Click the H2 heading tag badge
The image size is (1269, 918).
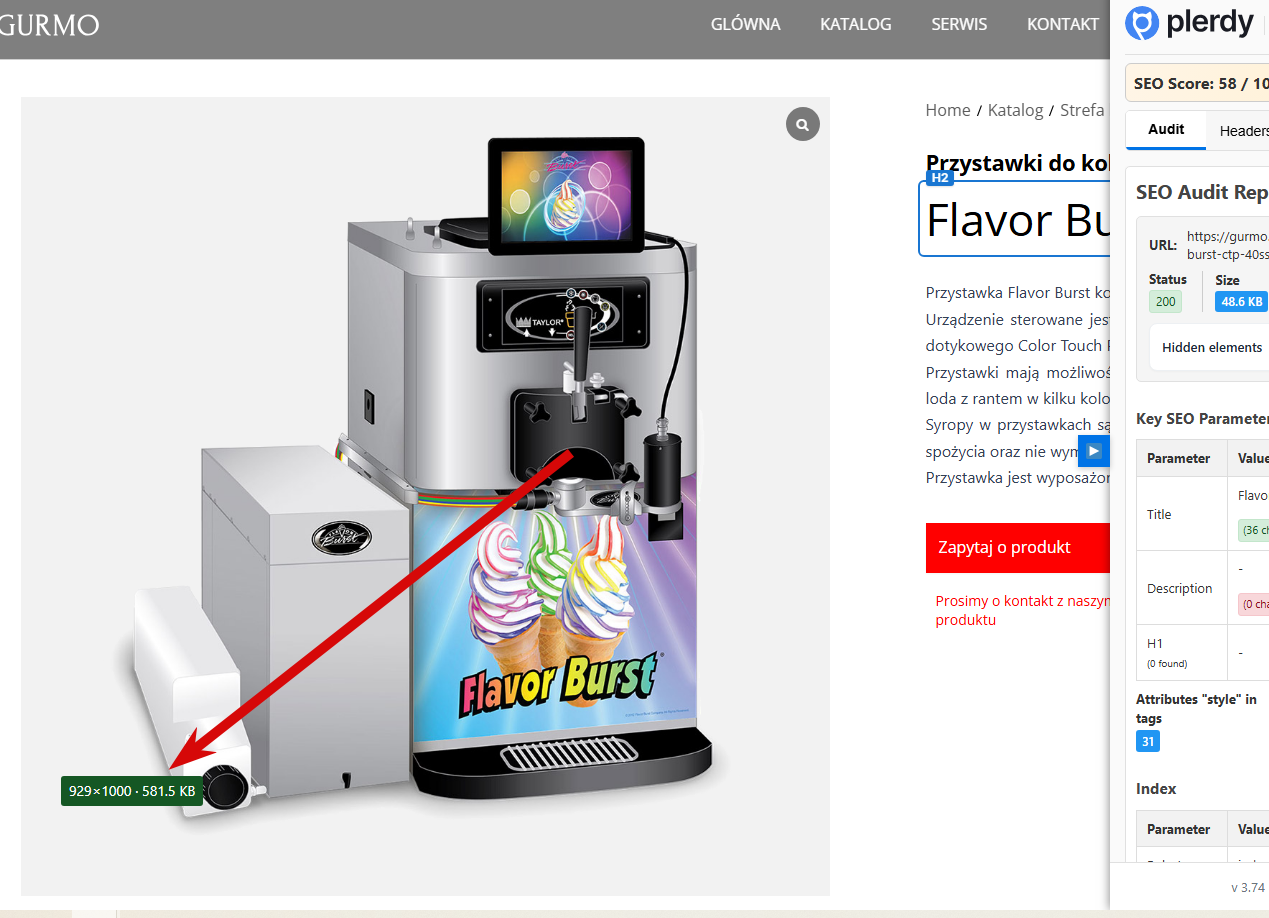[940, 178]
